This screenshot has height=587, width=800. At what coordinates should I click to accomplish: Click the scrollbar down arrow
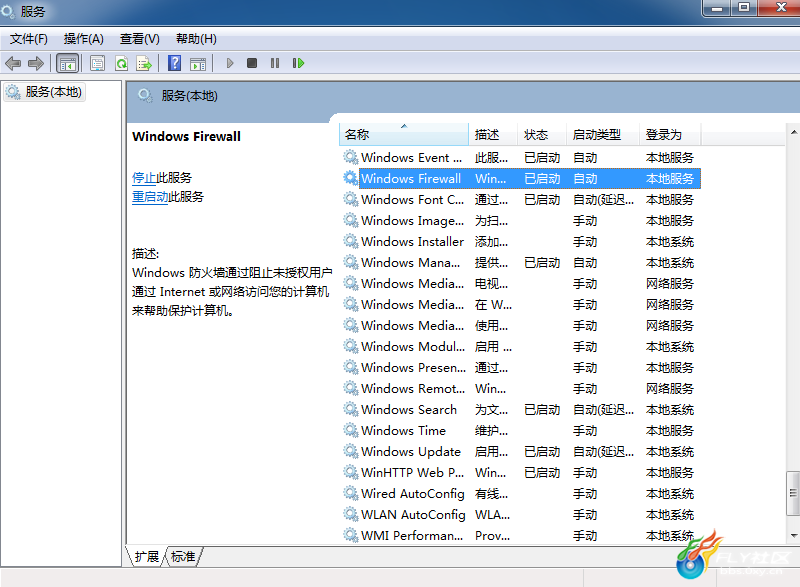793,535
